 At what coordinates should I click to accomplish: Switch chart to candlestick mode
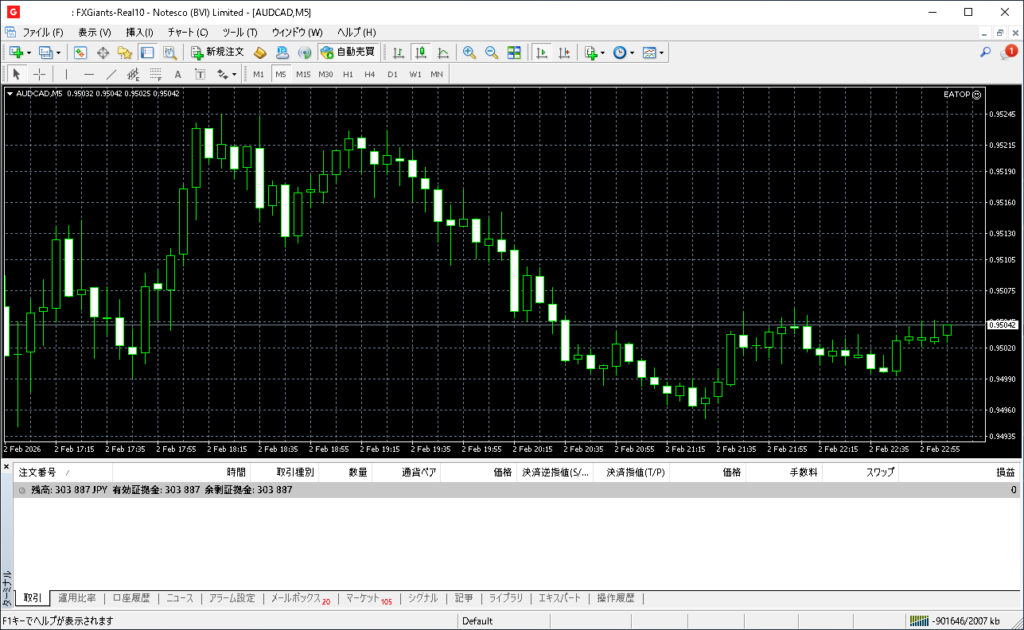tap(421, 52)
